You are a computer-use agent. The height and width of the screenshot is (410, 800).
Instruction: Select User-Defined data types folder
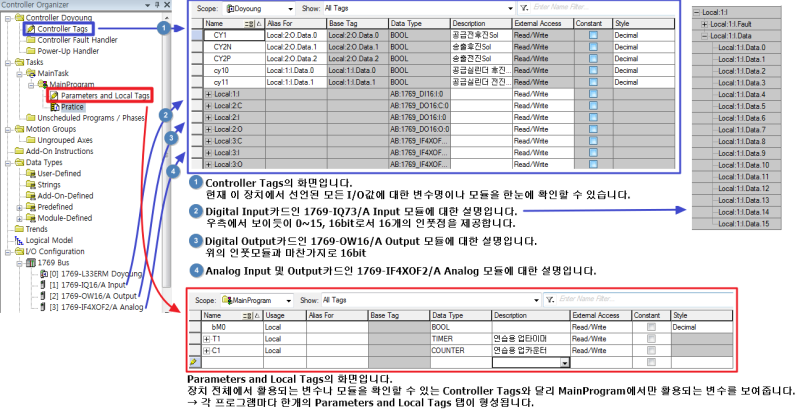coord(59,173)
